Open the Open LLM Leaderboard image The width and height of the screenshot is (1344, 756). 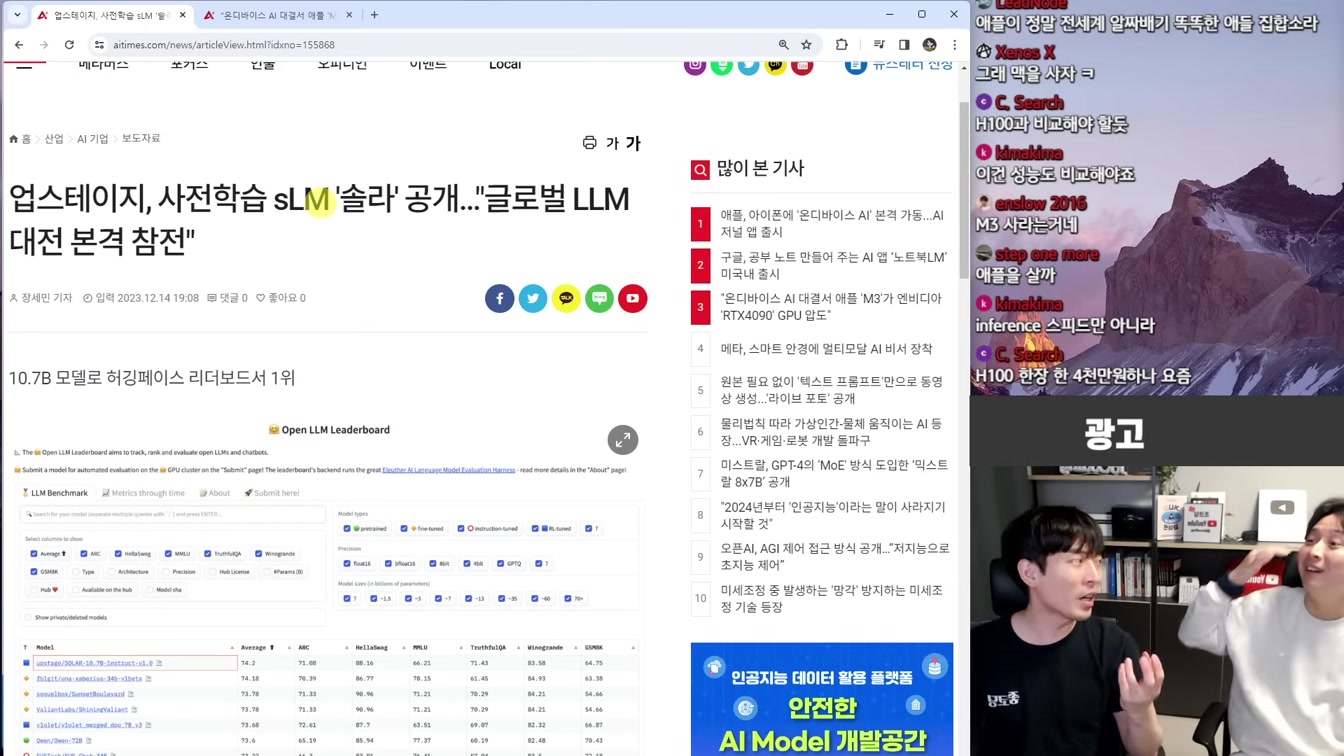pyautogui.click(x=328, y=585)
